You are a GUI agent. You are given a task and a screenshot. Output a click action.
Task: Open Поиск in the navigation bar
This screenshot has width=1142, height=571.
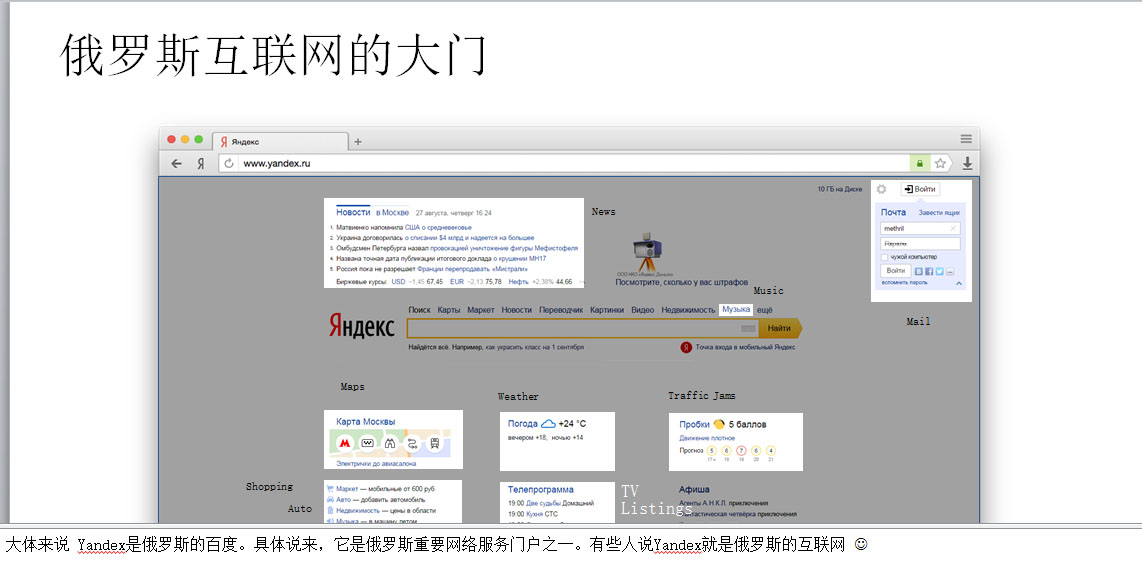pyautogui.click(x=420, y=310)
